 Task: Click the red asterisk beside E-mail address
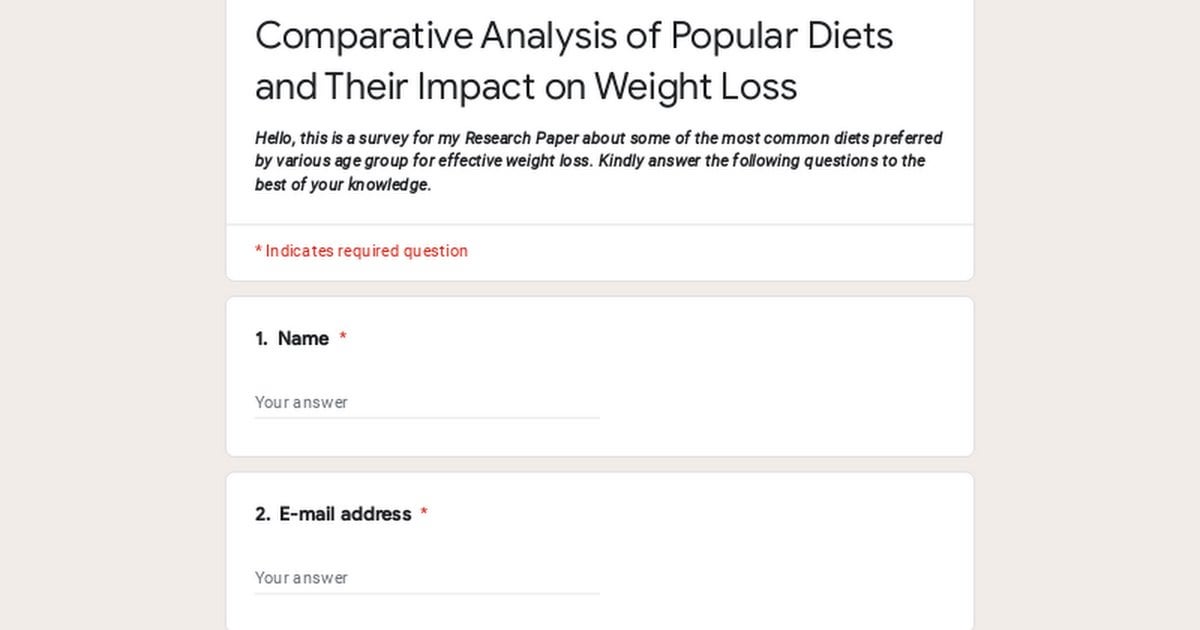(x=424, y=512)
